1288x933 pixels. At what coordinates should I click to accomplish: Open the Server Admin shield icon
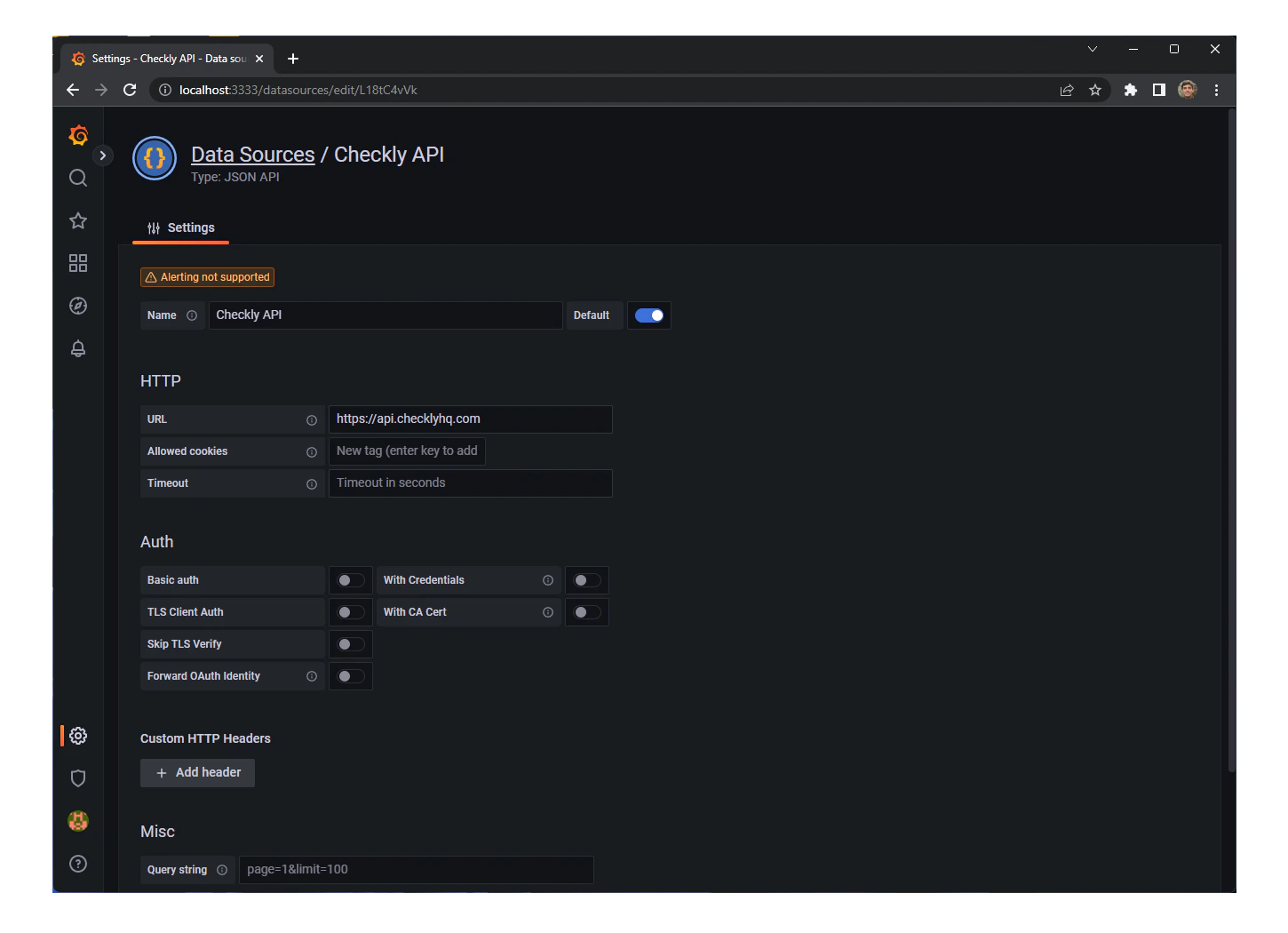pyautogui.click(x=78, y=778)
